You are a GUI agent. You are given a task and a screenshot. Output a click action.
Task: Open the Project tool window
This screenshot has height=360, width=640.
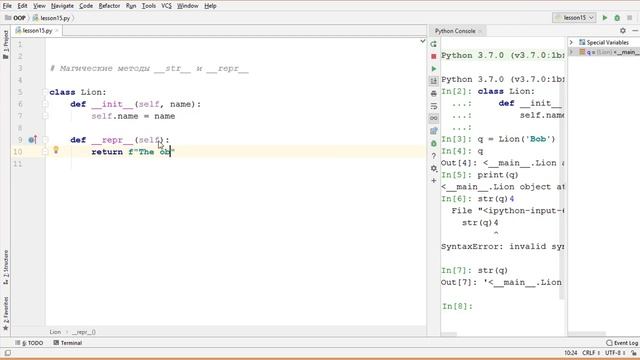point(5,45)
